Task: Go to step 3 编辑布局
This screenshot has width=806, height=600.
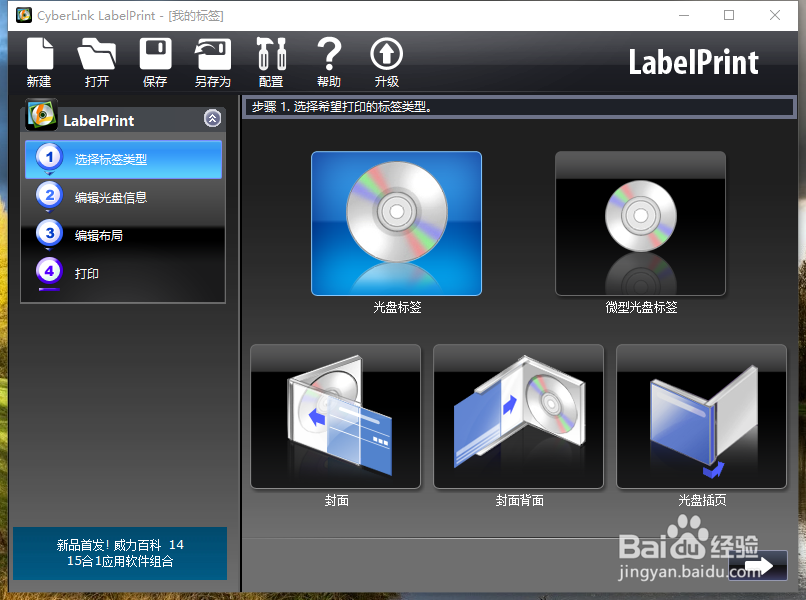Action: 123,235
